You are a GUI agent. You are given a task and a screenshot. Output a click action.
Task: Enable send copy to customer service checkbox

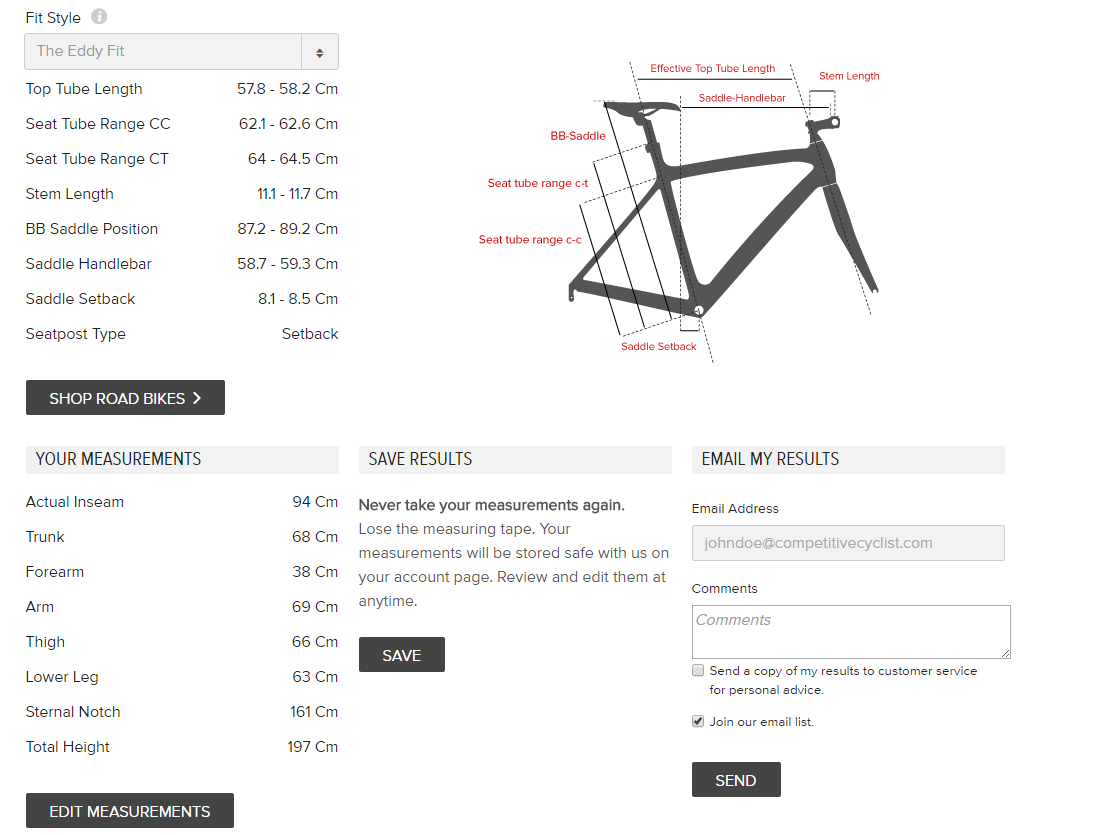698,671
